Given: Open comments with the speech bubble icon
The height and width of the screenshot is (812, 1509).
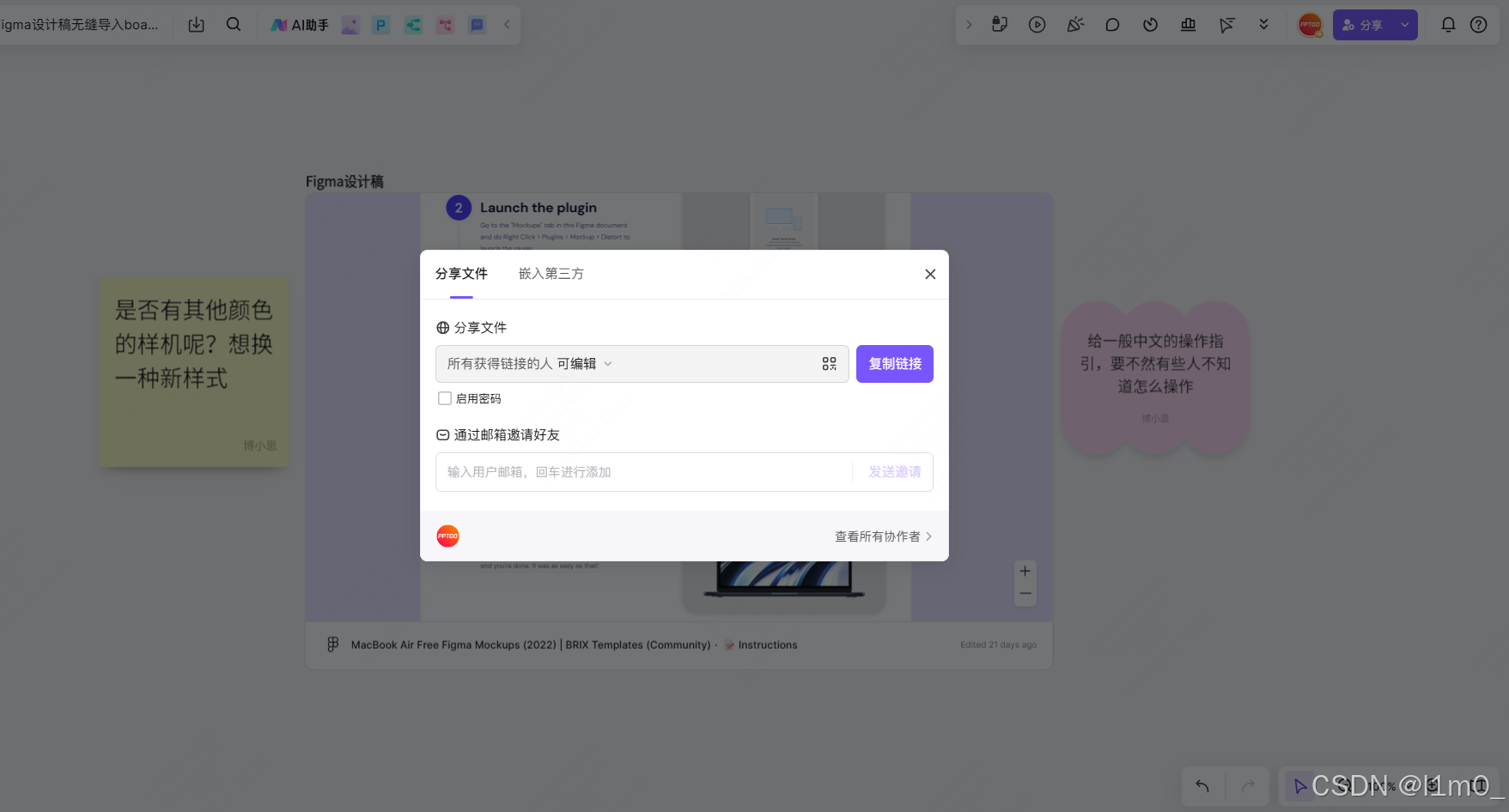Looking at the screenshot, I should [x=1112, y=25].
